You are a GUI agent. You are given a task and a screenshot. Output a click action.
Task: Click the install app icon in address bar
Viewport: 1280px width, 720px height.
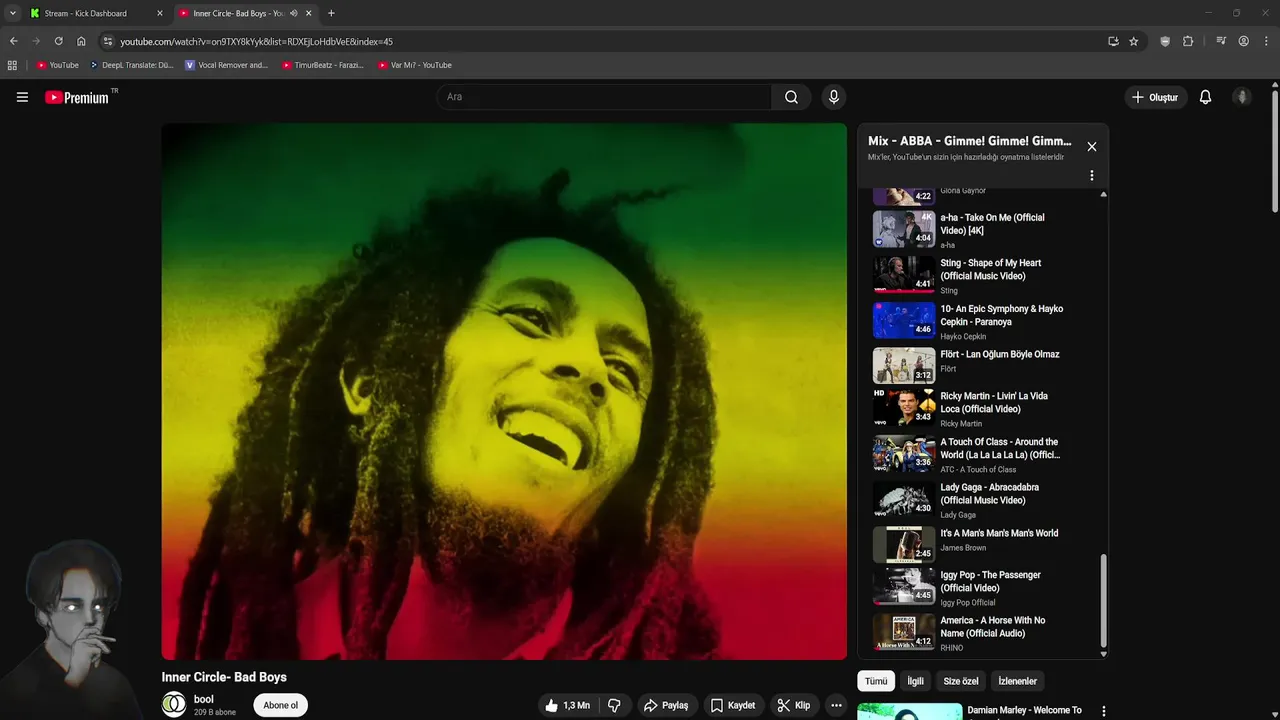(1113, 41)
